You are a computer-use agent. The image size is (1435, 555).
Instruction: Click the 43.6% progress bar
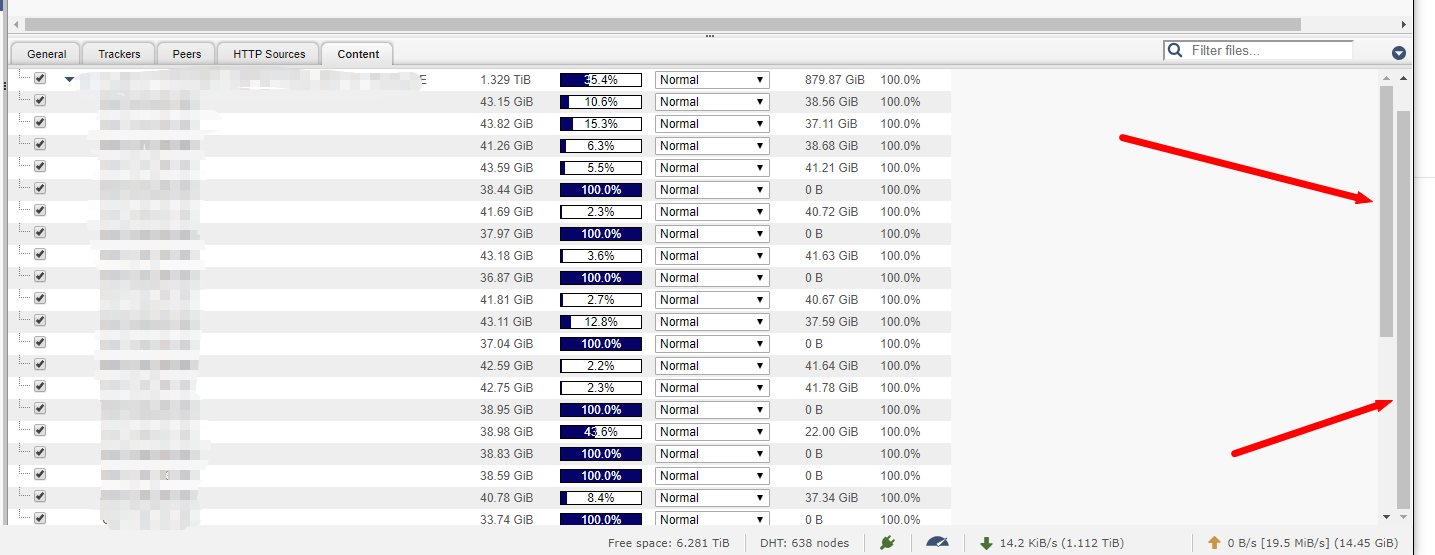(601, 432)
